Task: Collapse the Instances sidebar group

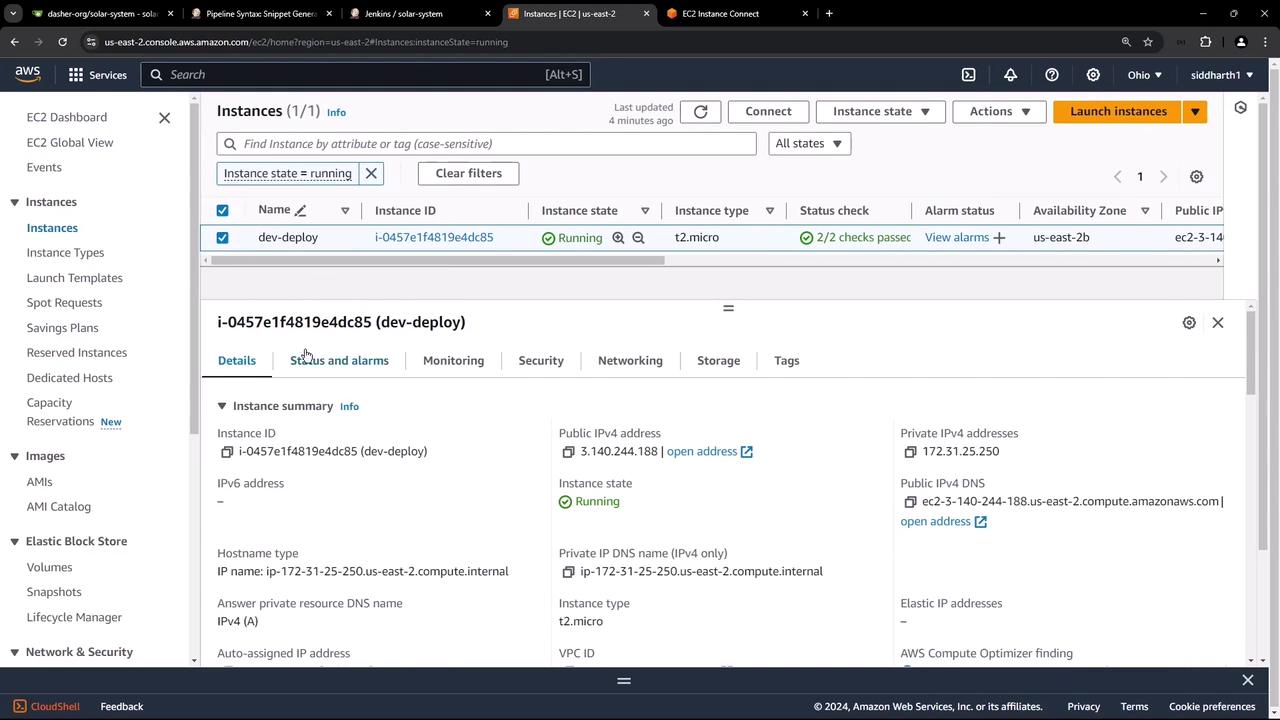Action: pos(14,202)
